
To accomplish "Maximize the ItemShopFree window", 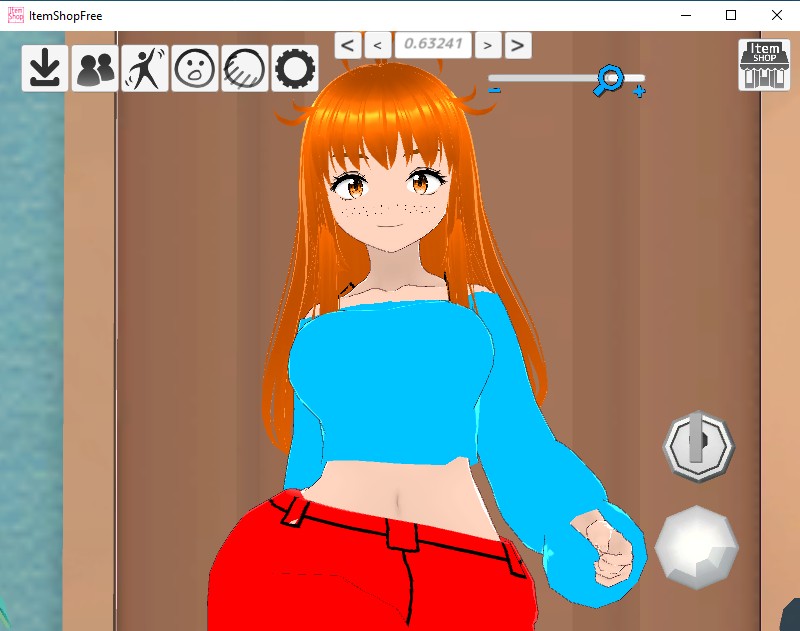I will (731, 15).
